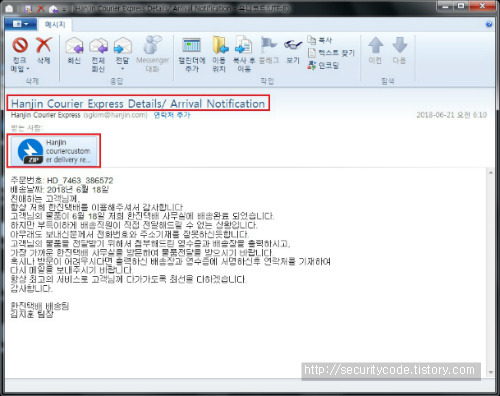Screen dimensions: 500x396
Task: Close the message window
Action: point(482,6)
